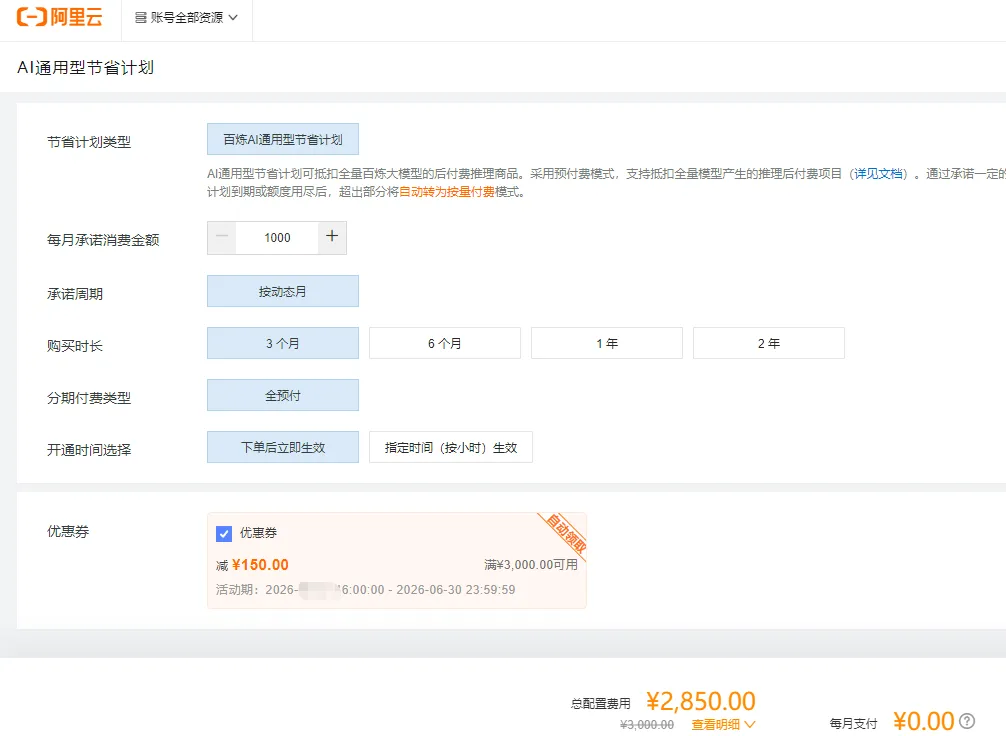This screenshot has width=1006, height=736.
Task: Focus the 1000 commitment amount field
Action: [x=277, y=237]
